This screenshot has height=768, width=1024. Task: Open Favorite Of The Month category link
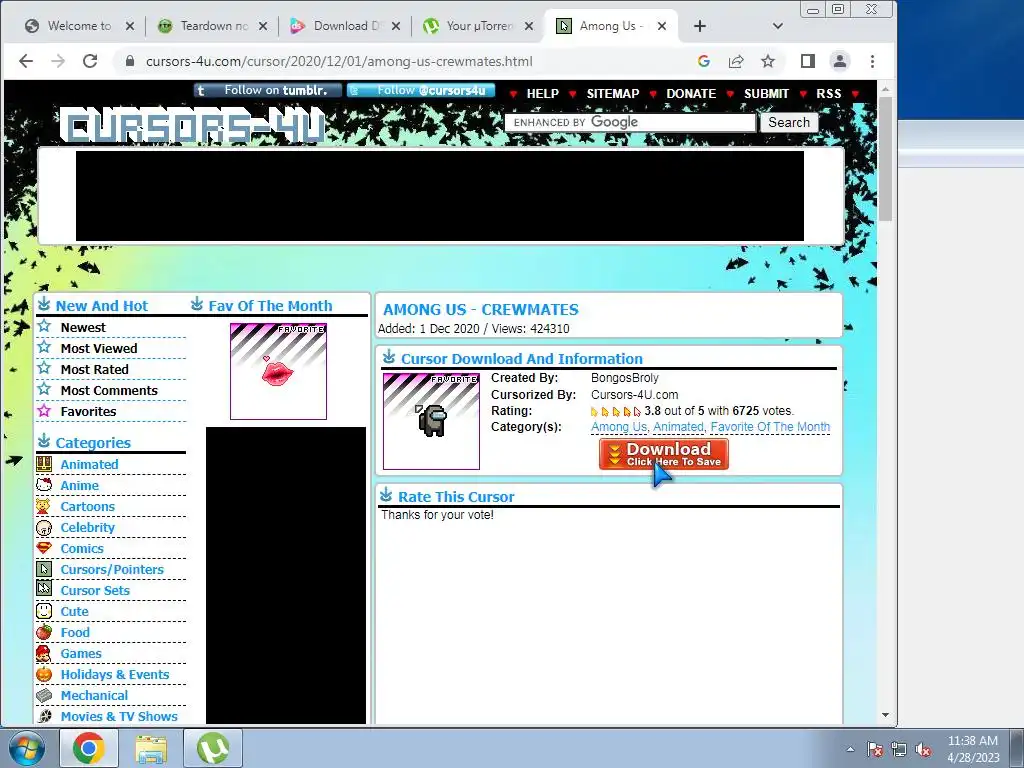[x=770, y=427]
